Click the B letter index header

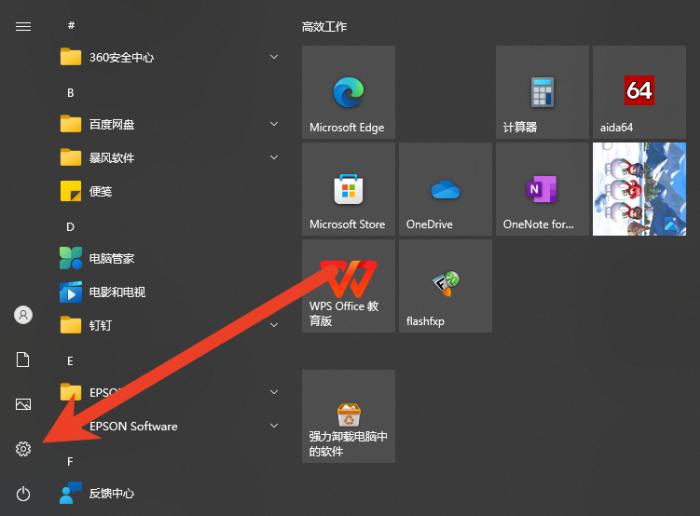click(x=71, y=93)
